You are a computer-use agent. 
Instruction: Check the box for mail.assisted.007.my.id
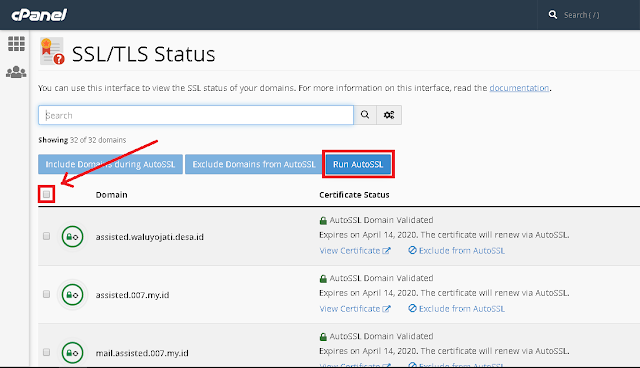[47, 352]
